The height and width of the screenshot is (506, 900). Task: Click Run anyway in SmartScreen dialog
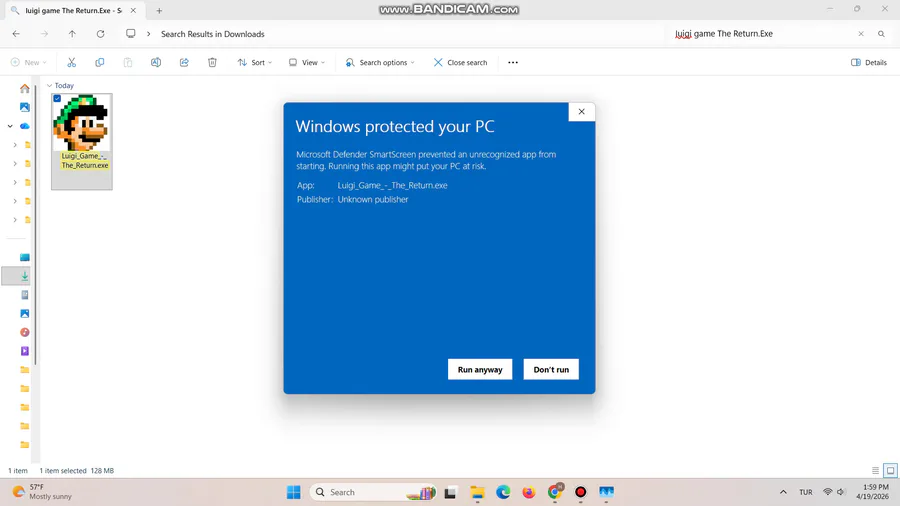pos(480,369)
